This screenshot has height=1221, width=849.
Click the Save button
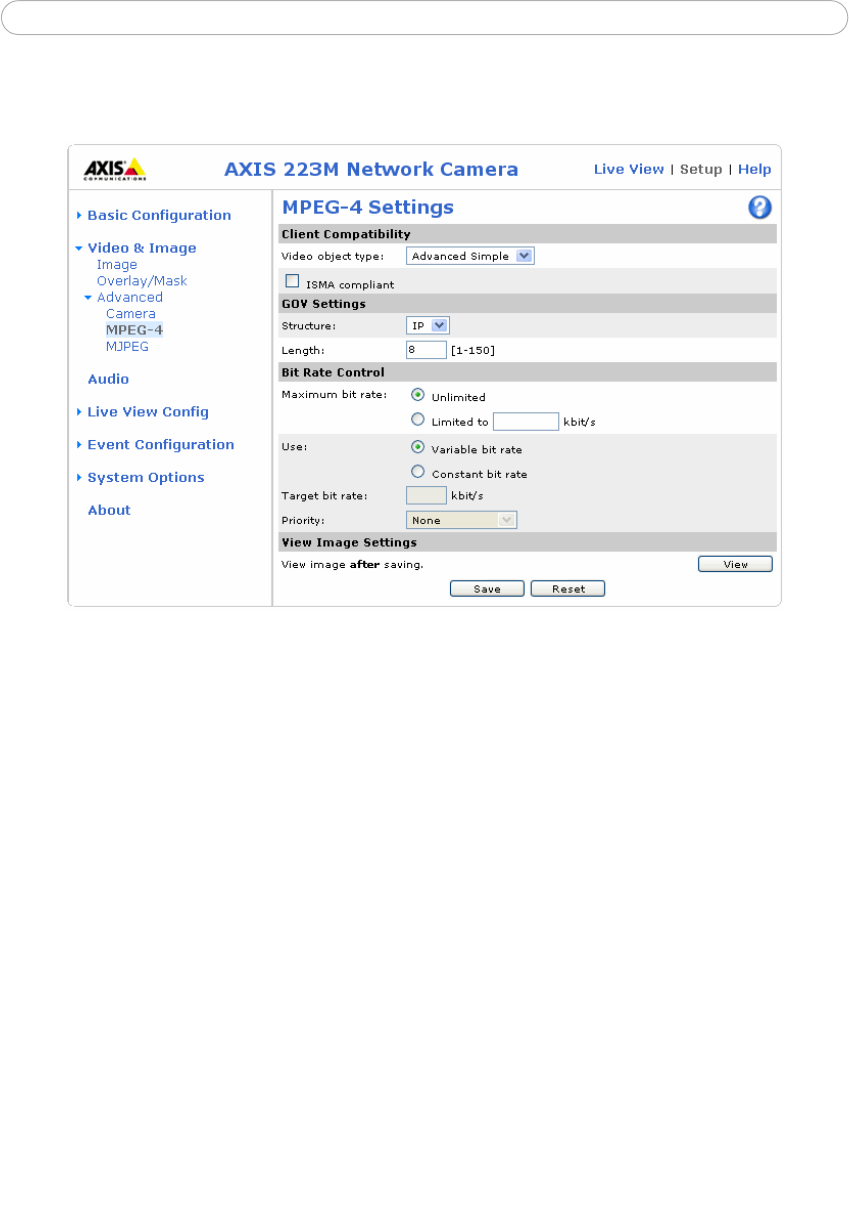pos(487,589)
